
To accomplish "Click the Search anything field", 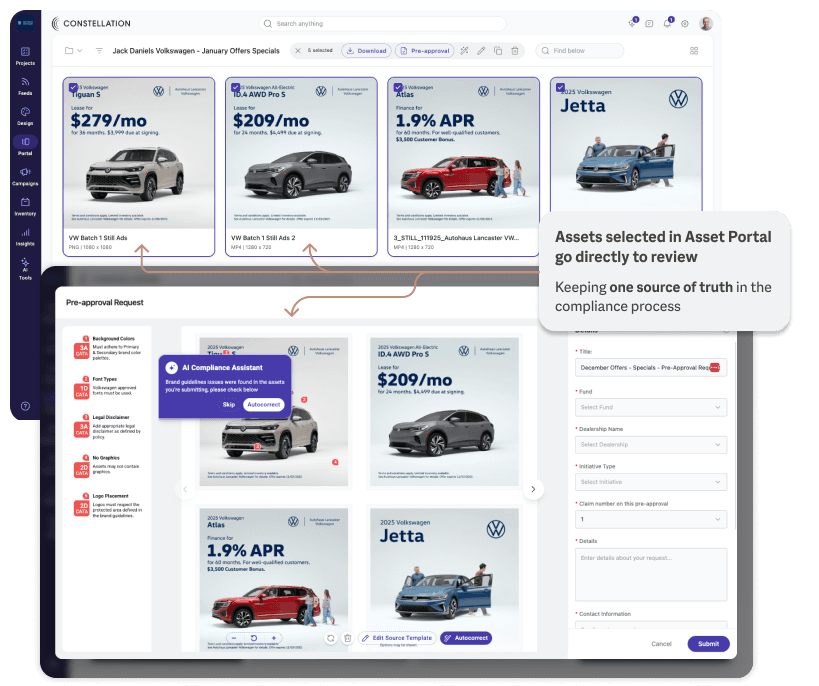I will point(382,24).
